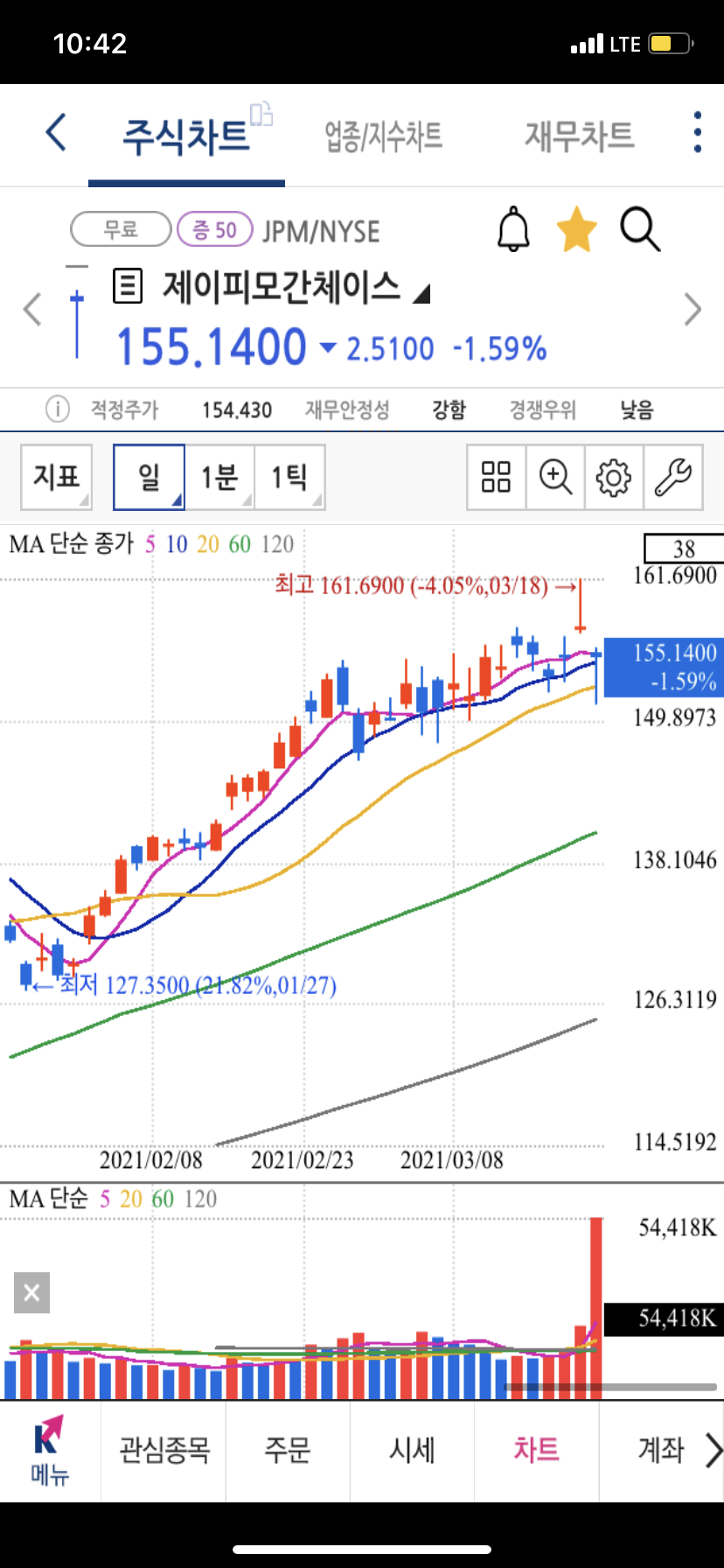Viewport: 724px width, 1568px height.
Task: Tap the 최고 161.6900 high marker label
Action: tap(425, 585)
